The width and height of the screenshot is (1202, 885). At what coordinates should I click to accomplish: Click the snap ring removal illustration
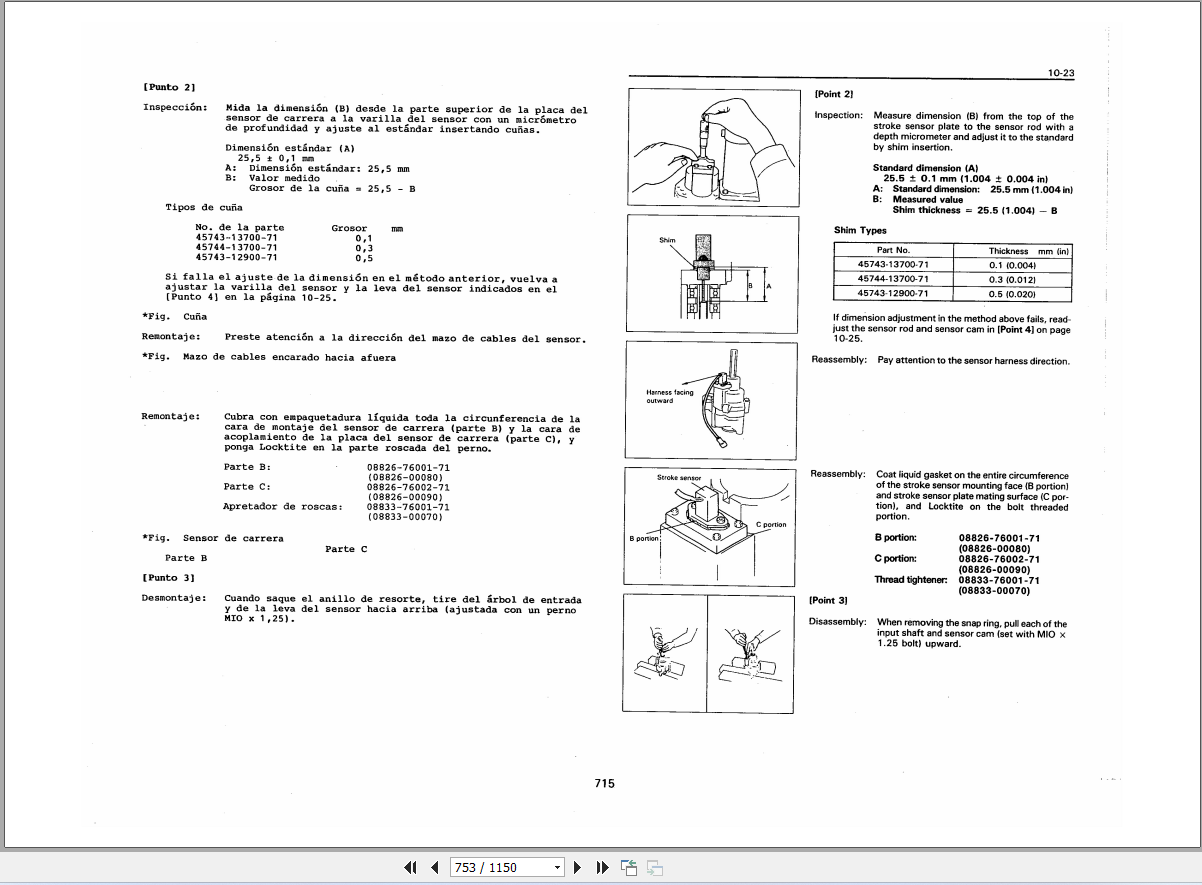(x=707, y=653)
